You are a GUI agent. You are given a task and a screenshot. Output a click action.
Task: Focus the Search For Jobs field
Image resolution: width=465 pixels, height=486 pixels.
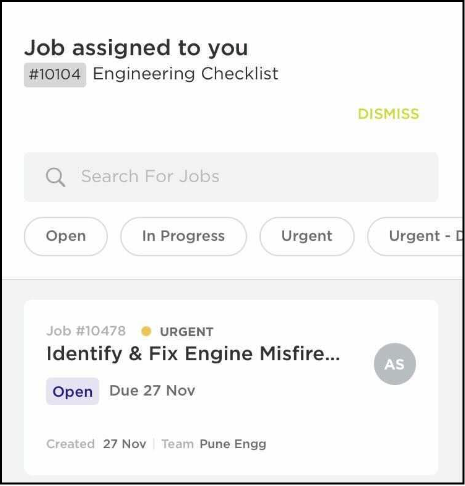pos(231,177)
